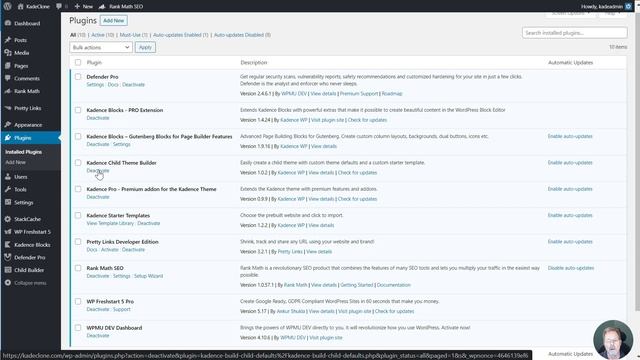Tick Kadence Child Theme Builder checkbox
Screen dimensions: 640x360
click(x=78, y=163)
